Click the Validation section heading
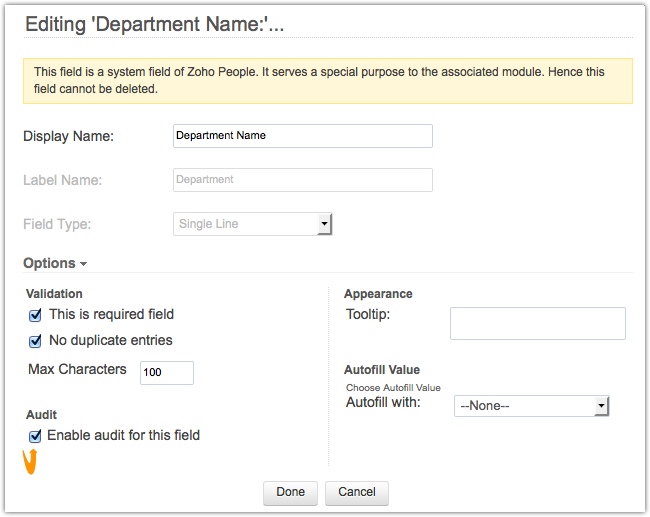Screen dimensions: 650x517 point(54,294)
